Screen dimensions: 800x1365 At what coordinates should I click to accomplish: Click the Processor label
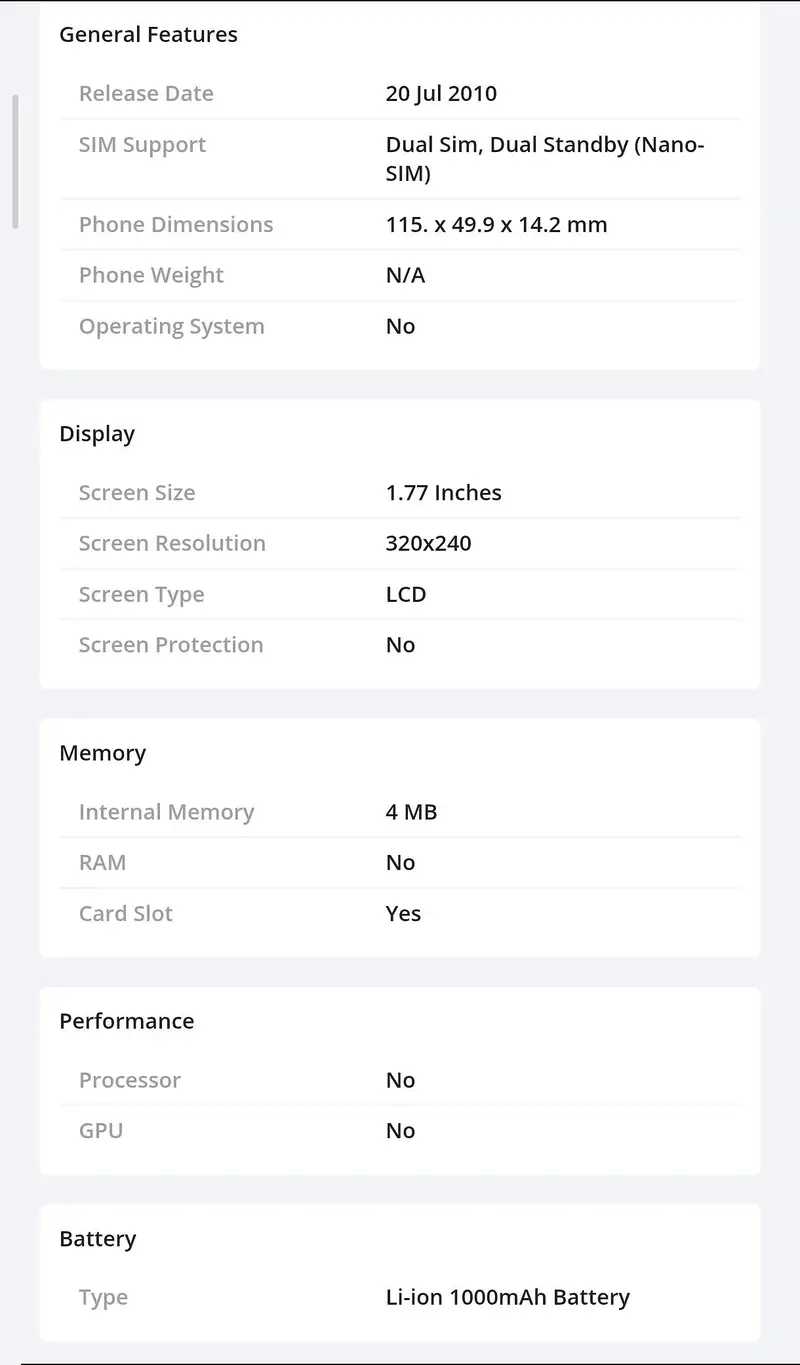(x=130, y=1081)
